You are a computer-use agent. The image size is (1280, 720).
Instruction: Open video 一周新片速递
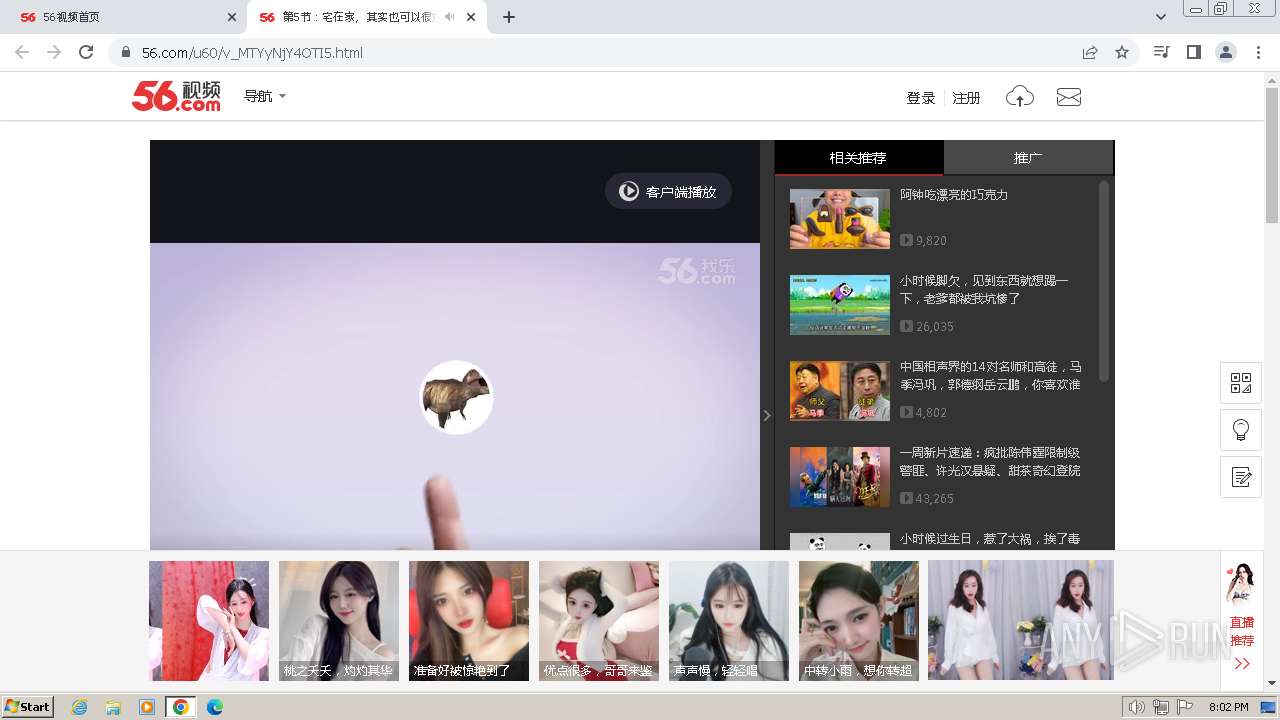point(990,462)
